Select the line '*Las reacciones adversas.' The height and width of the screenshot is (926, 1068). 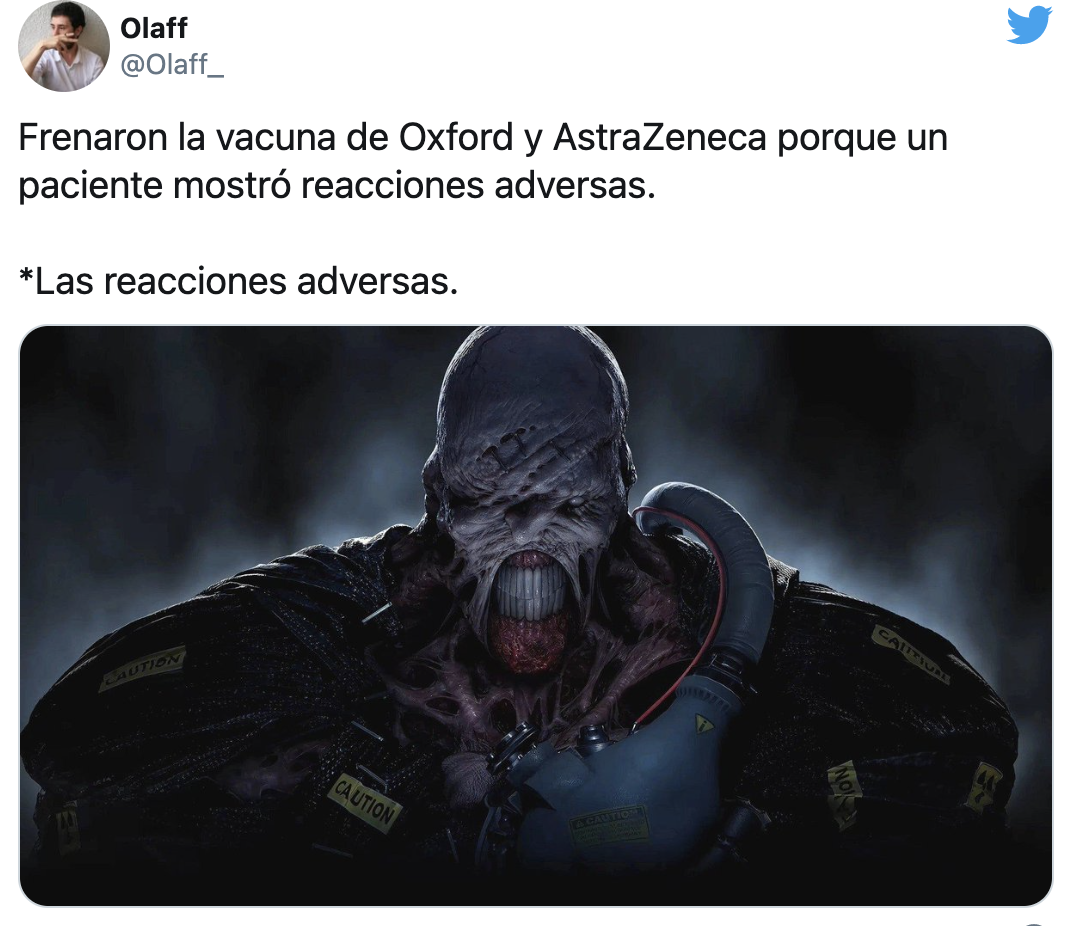tap(238, 281)
